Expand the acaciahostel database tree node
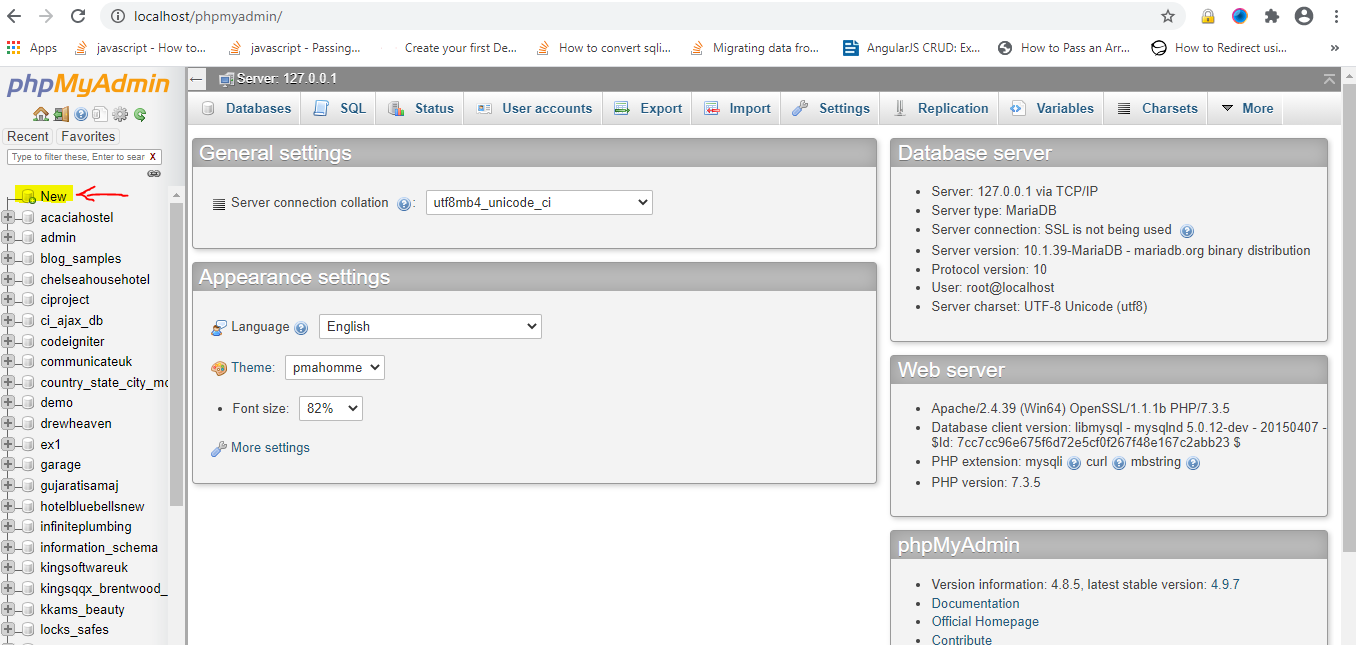 (x=9, y=217)
